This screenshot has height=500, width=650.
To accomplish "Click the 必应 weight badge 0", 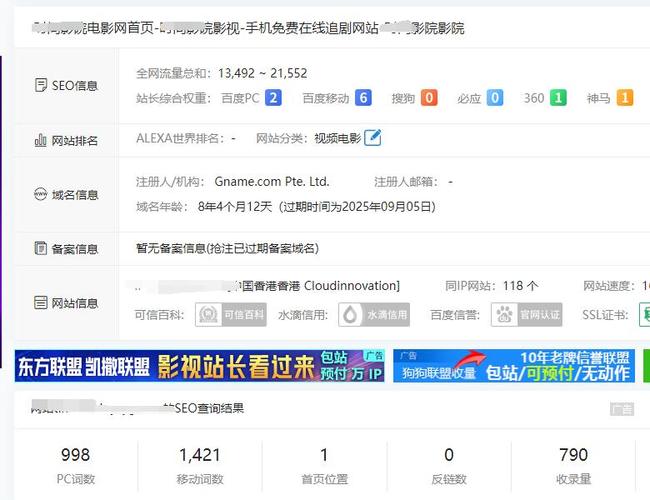I will pos(495,98).
